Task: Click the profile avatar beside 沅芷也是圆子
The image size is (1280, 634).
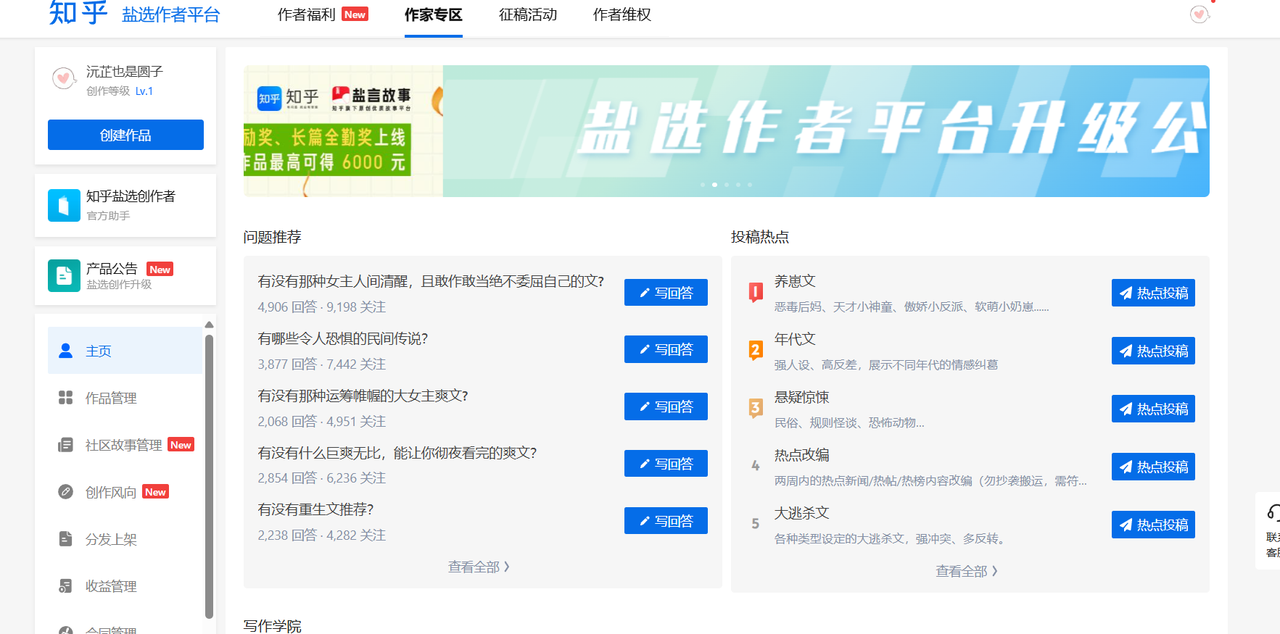Action: coord(64,79)
